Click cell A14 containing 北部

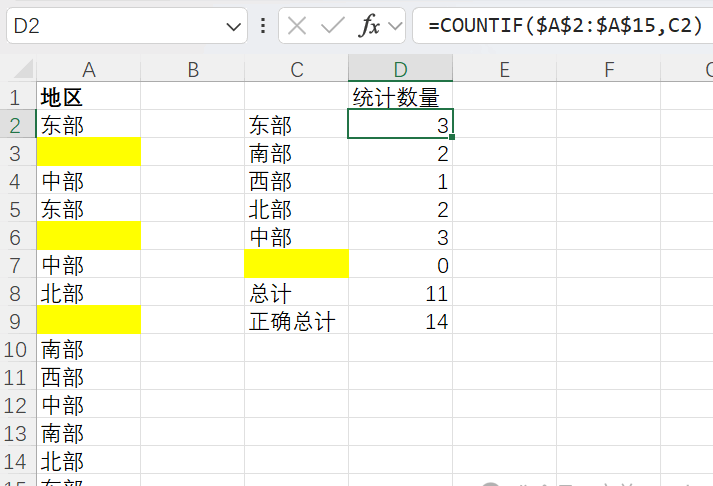(89, 461)
